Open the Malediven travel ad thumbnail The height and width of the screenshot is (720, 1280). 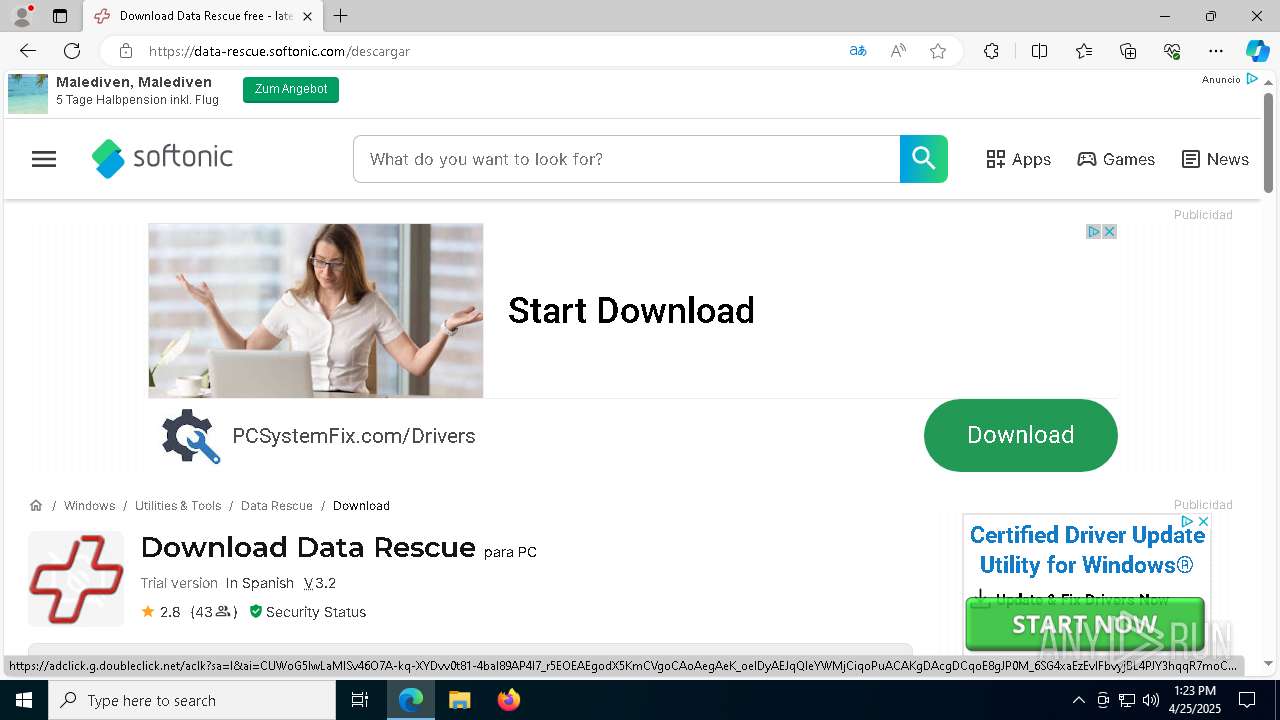pos(28,94)
